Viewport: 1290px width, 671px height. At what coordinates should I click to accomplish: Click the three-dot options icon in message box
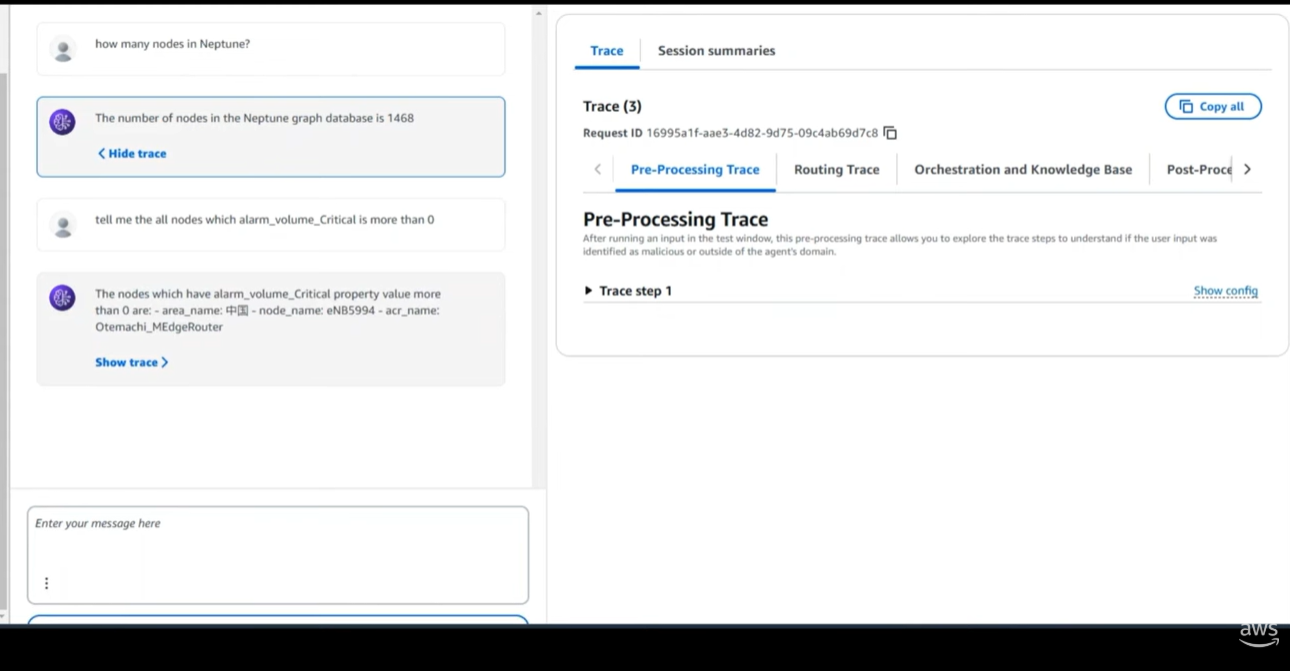pyautogui.click(x=46, y=583)
